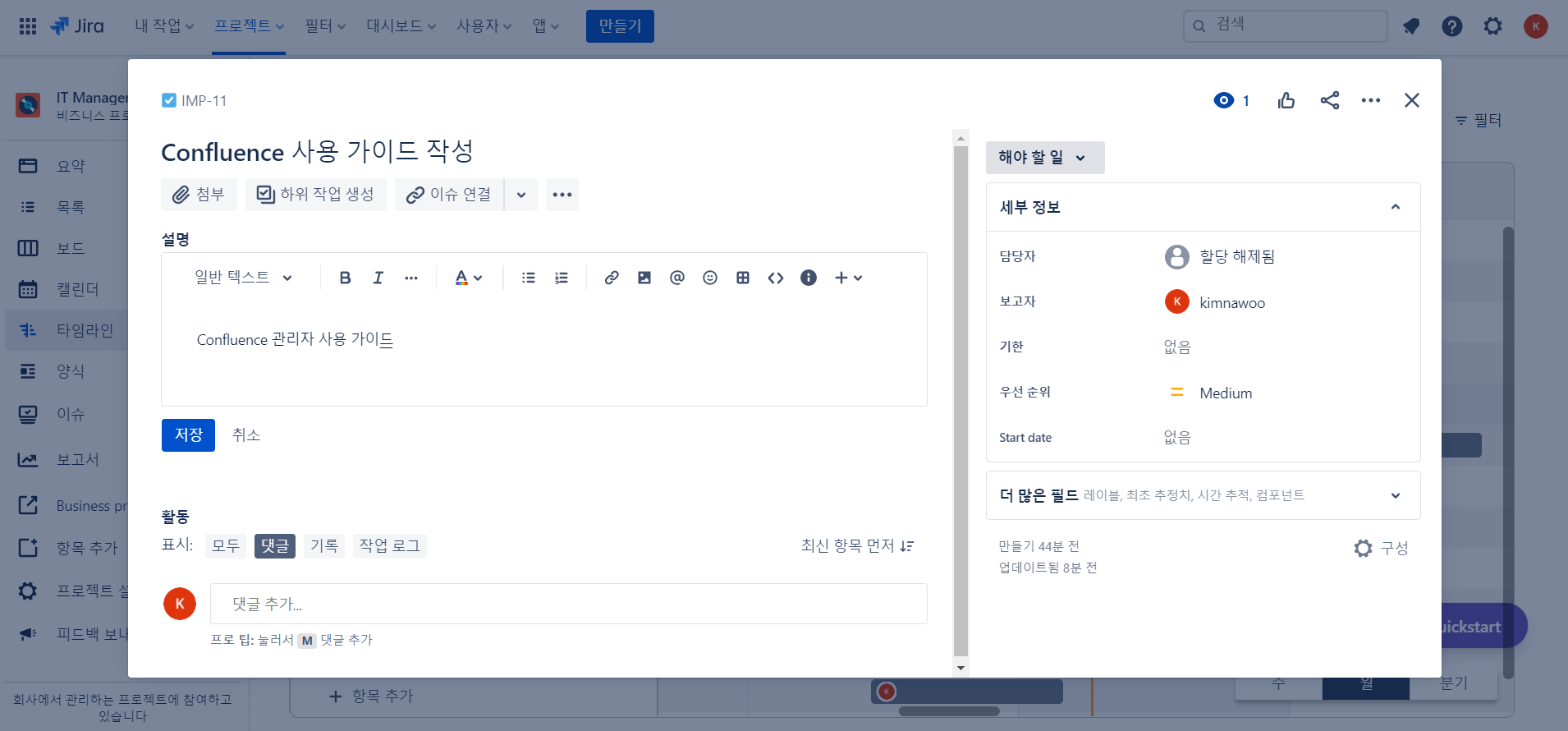Click assignee 할당 해제됨 field

1221,257
